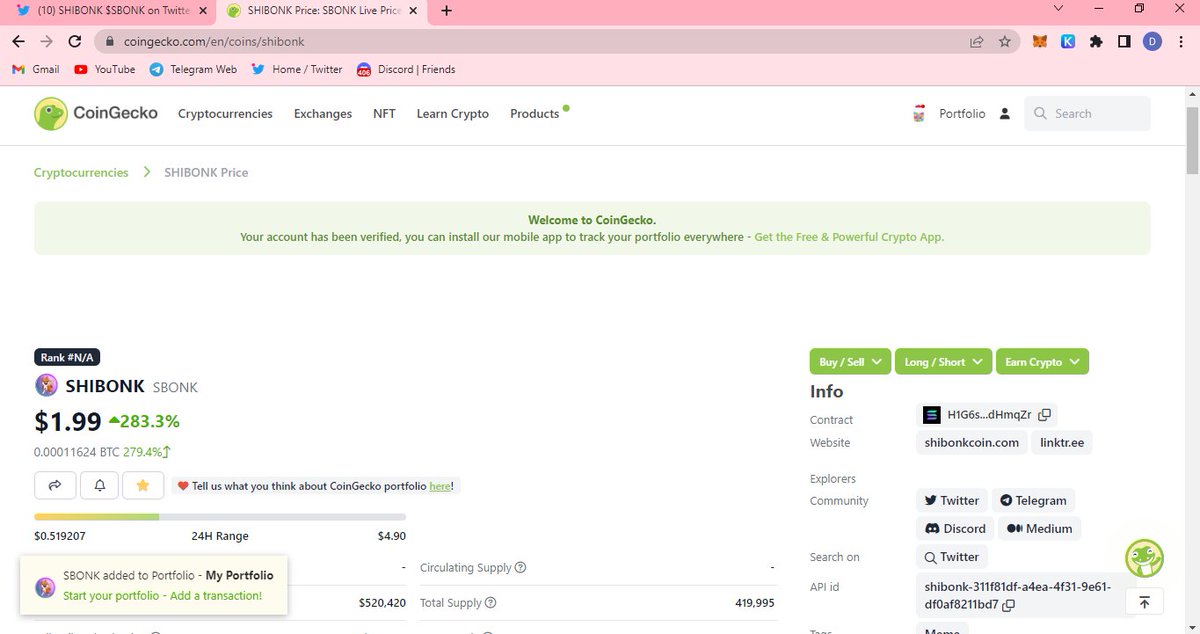Screen dimensions: 1200x634
Task: Open a new browser tab with plus
Action: [x=446, y=11]
